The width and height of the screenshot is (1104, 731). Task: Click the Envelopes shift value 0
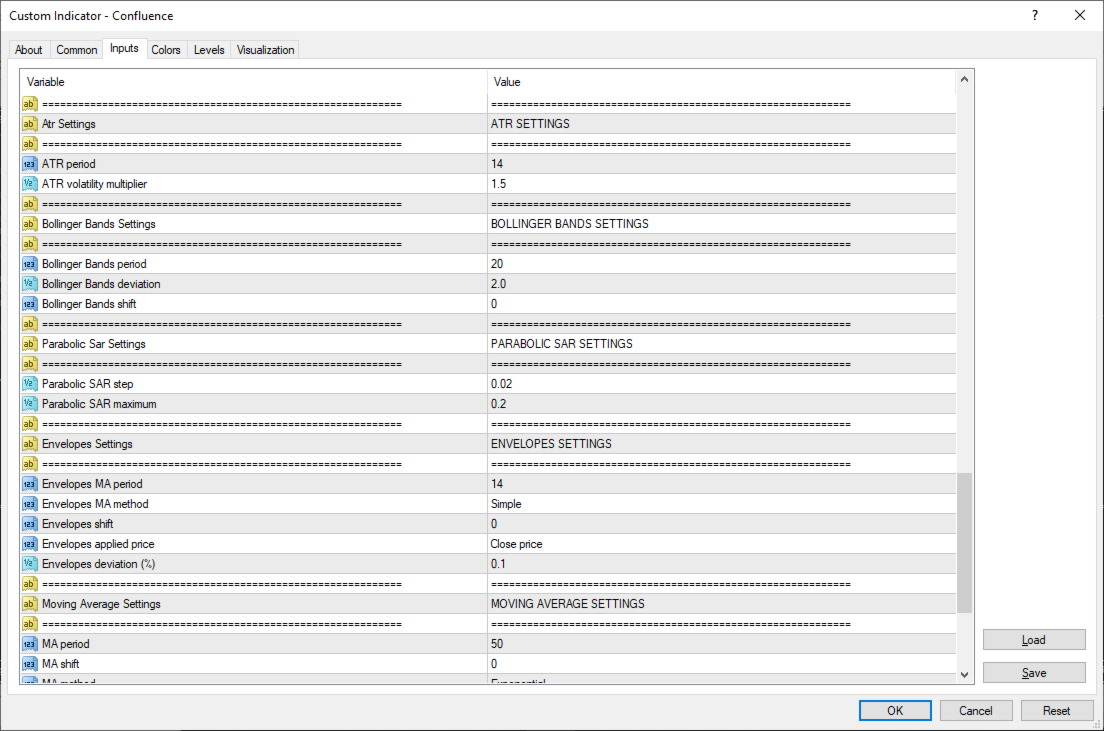click(x=494, y=524)
